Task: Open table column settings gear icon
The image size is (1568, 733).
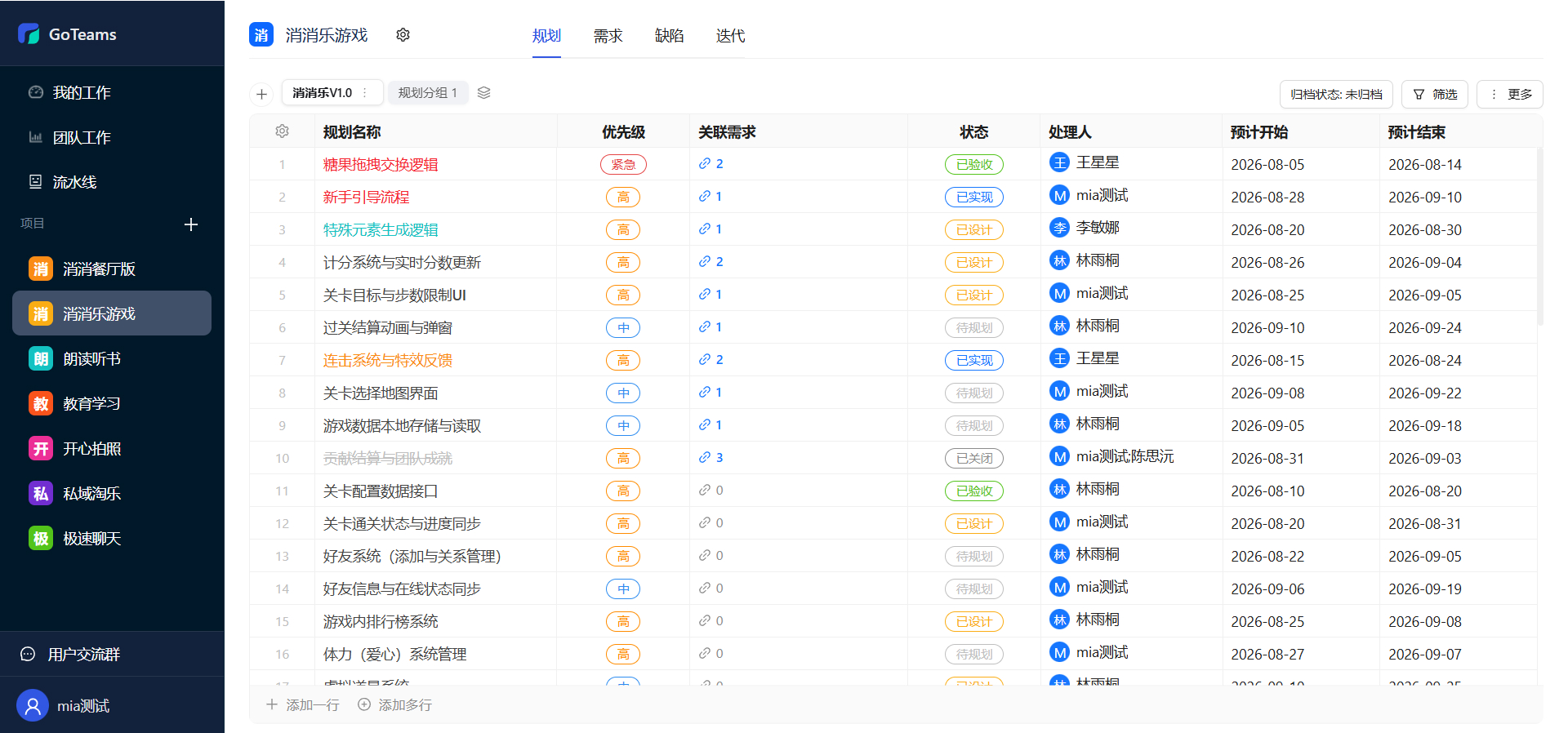Action: (x=283, y=131)
